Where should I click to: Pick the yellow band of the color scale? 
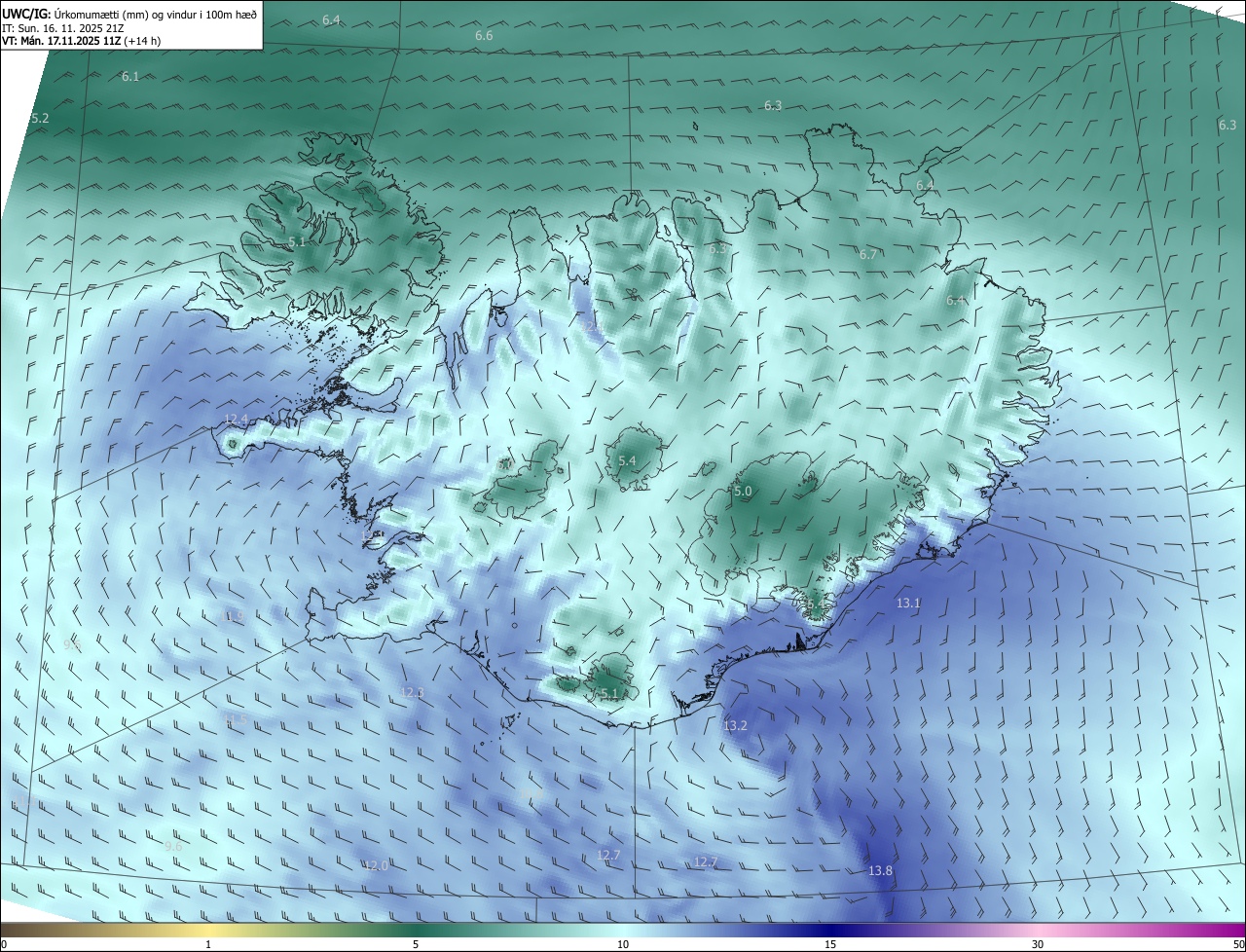(x=208, y=931)
